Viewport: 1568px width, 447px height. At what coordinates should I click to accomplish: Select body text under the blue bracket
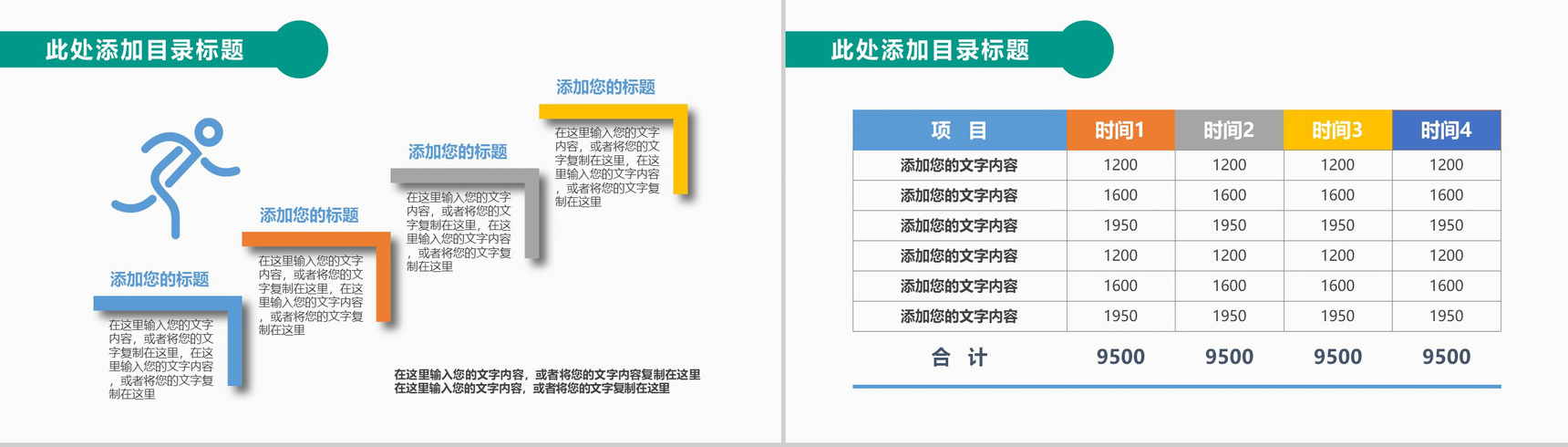[x=161, y=359]
